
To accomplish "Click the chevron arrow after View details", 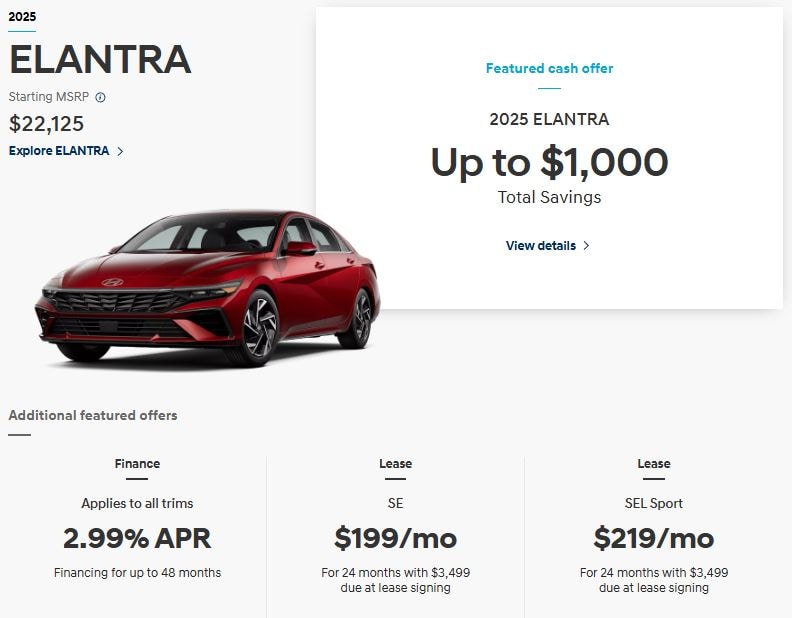I will point(586,246).
